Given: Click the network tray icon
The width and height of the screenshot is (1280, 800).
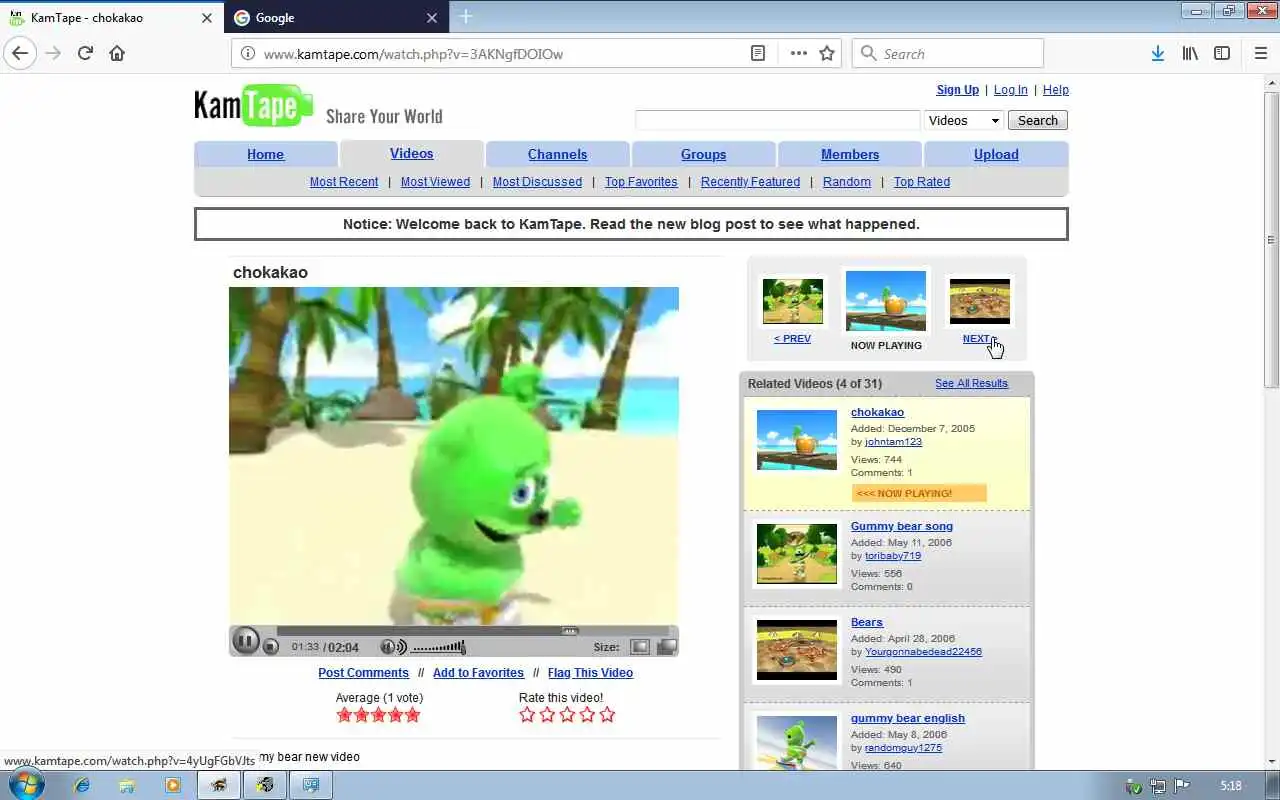Looking at the screenshot, I should coord(1158,785).
